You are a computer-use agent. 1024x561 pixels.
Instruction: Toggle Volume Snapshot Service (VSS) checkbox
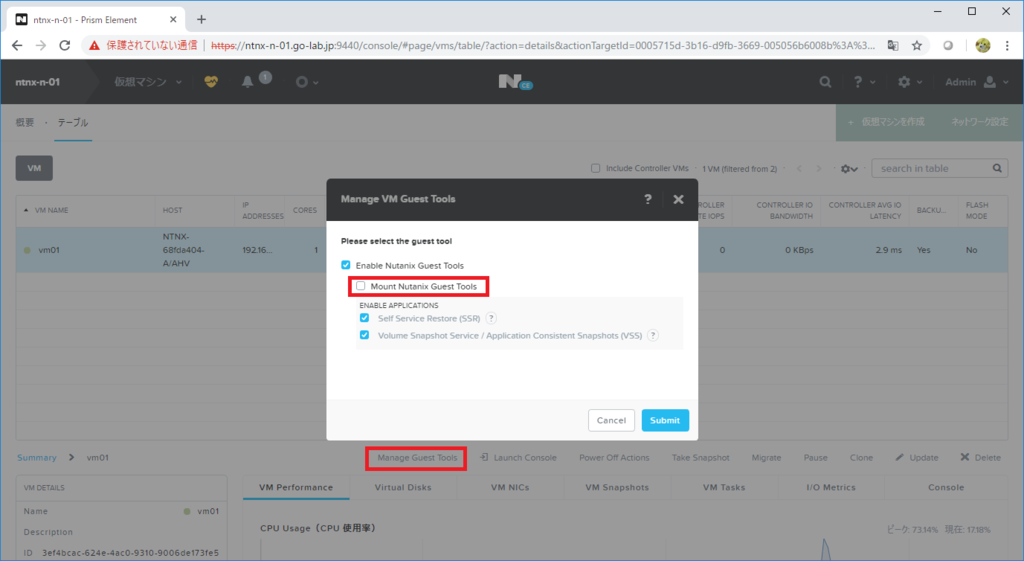coord(364,334)
